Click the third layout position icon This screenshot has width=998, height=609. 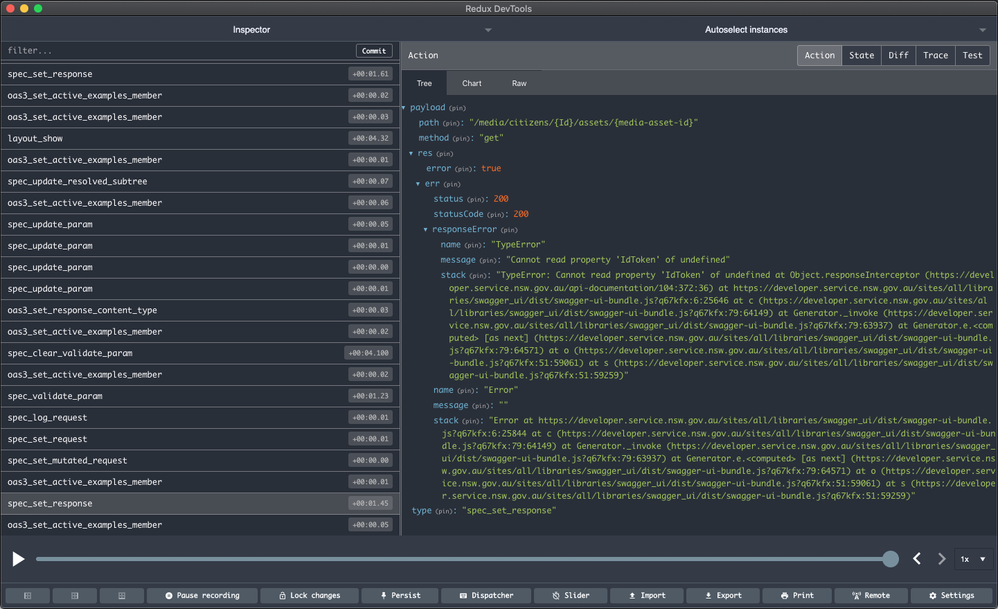pos(122,595)
